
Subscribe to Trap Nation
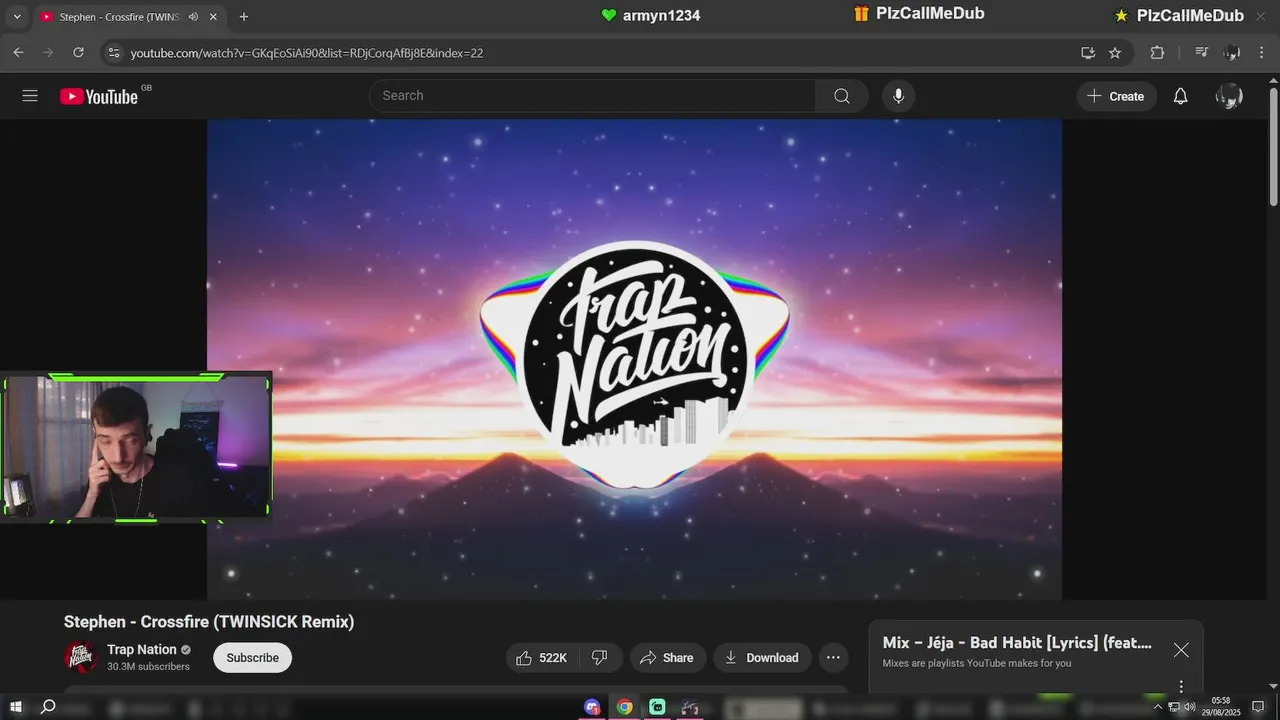253,657
